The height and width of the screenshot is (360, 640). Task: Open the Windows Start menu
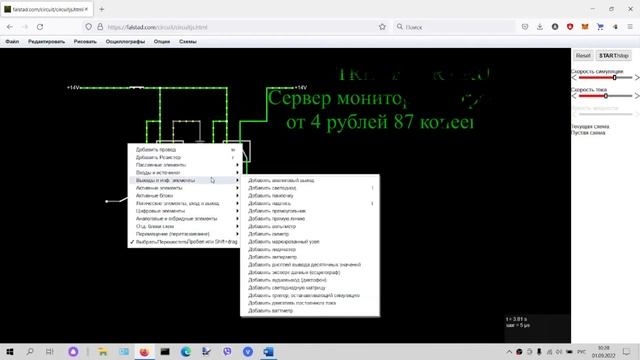tap(10, 351)
